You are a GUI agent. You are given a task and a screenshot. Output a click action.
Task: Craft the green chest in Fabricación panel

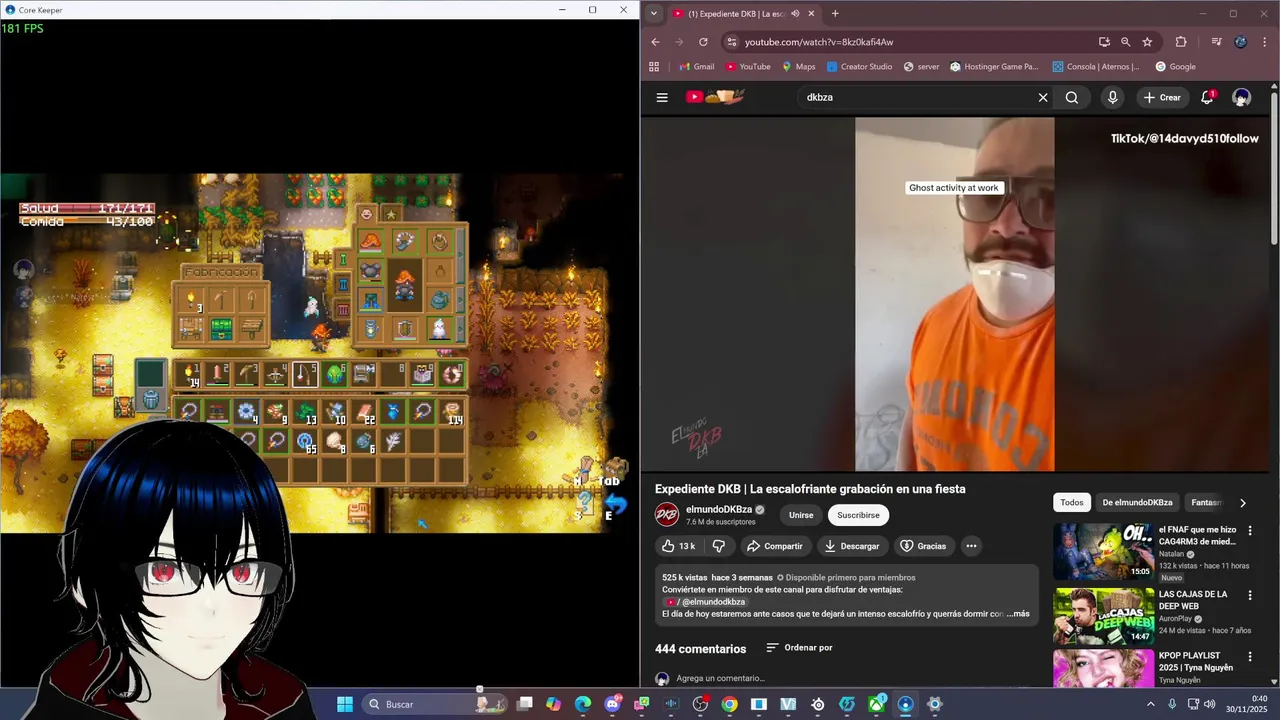coord(221,329)
